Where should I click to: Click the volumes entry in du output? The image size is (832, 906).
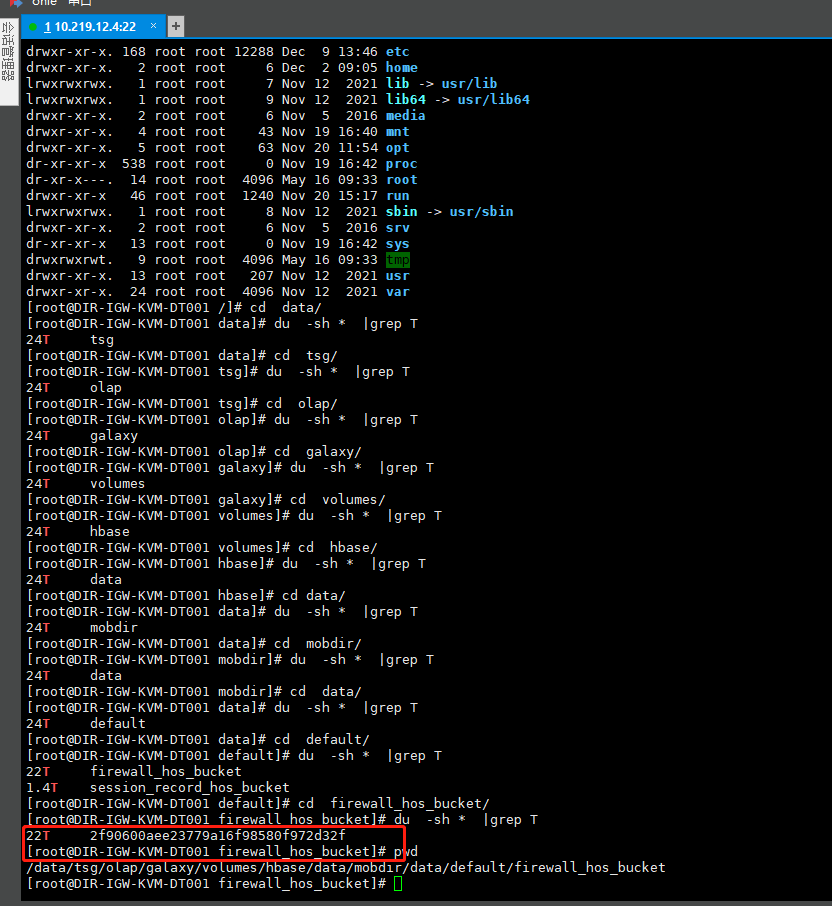click(x=117, y=484)
